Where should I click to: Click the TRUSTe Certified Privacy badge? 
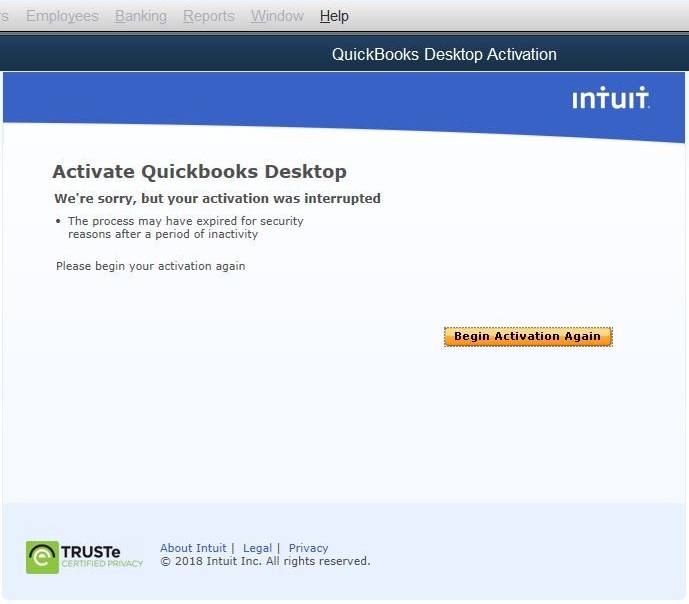[x=84, y=557]
